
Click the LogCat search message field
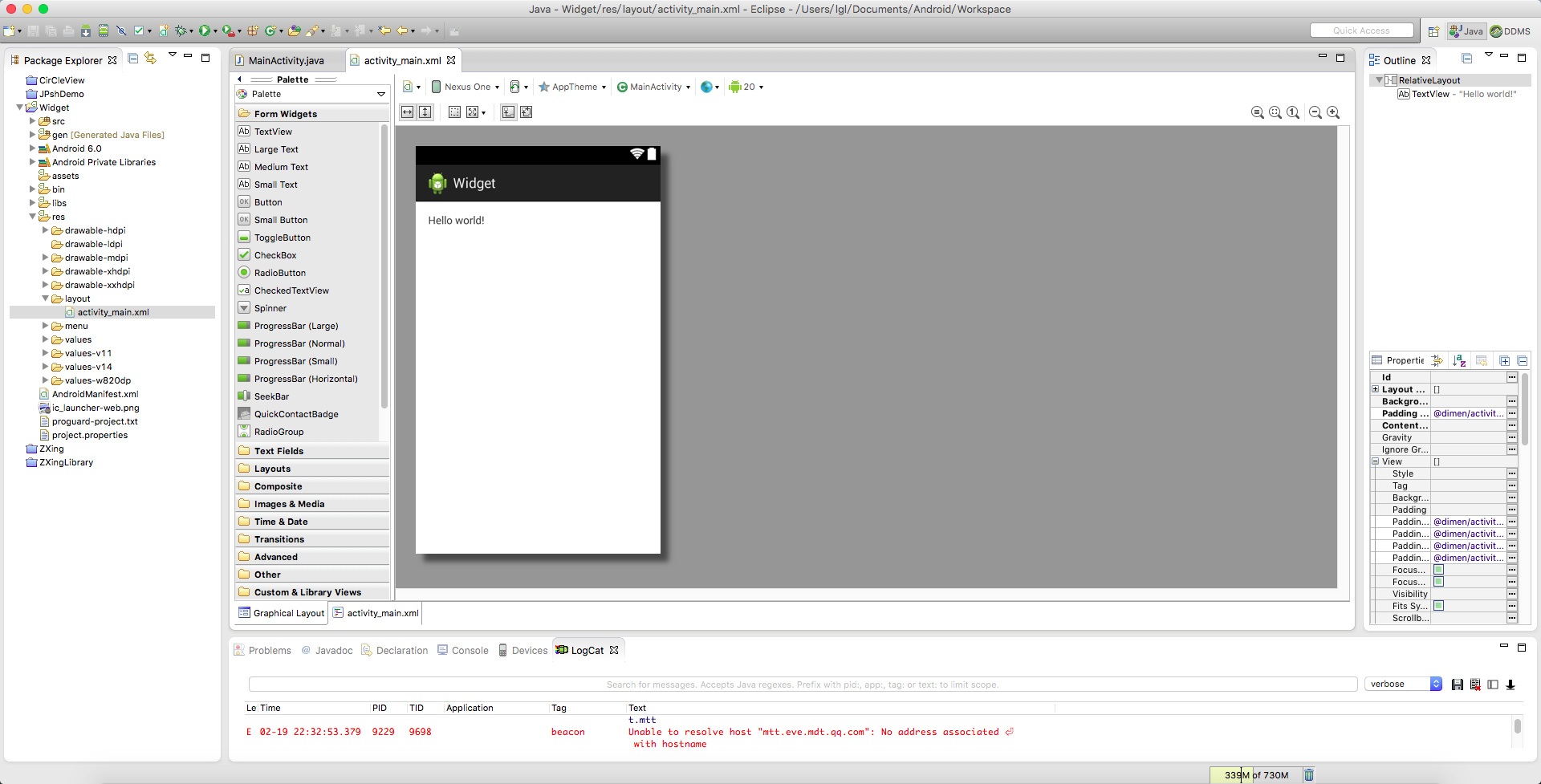(x=803, y=684)
